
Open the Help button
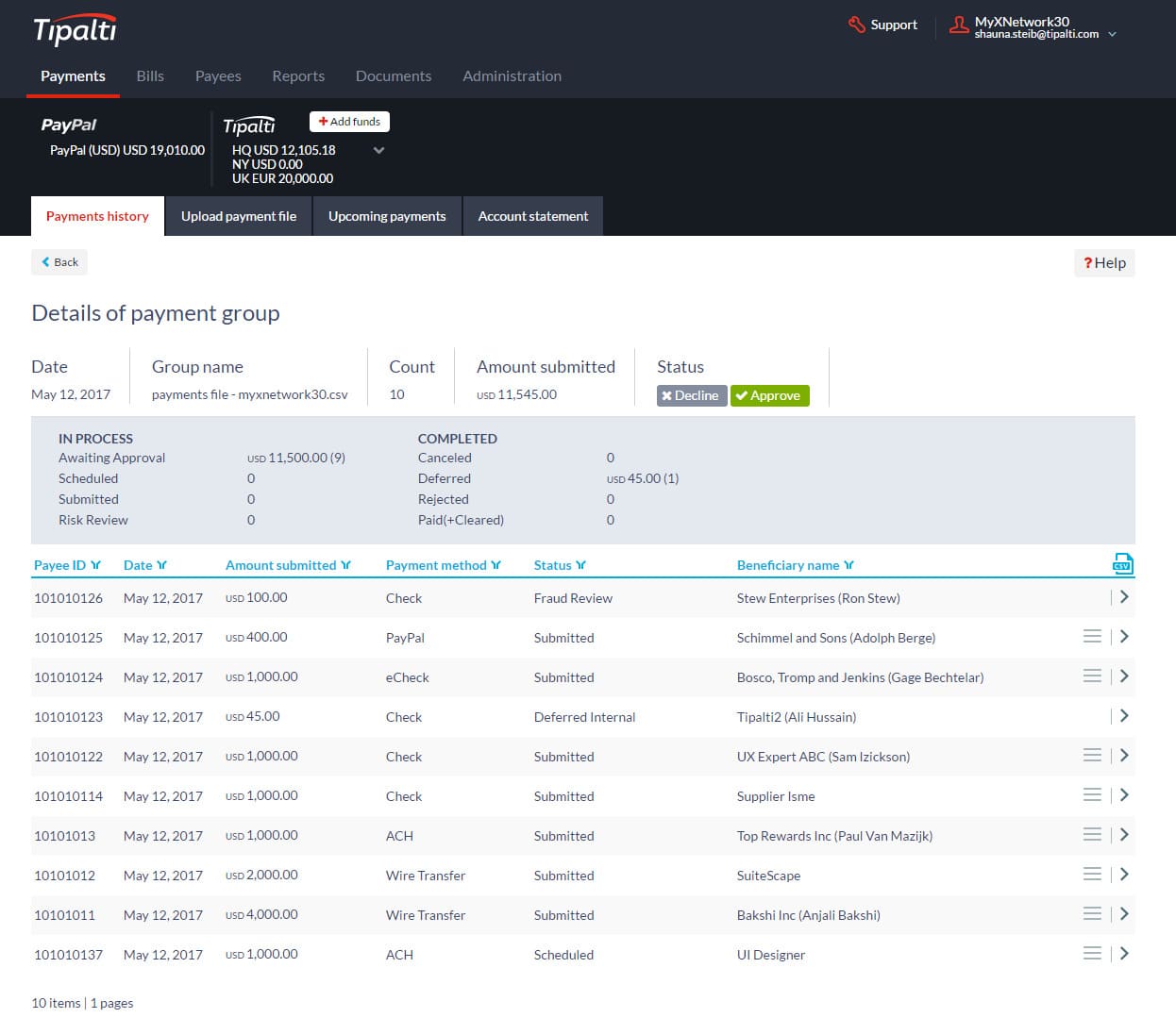click(x=1104, y=263)
